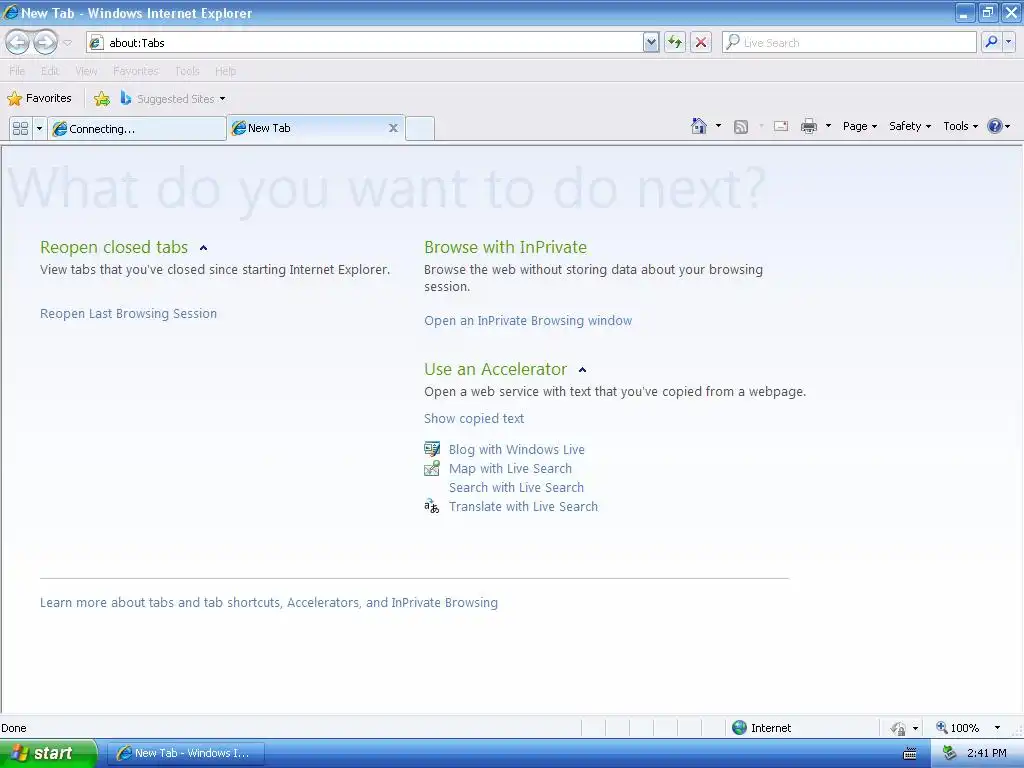Click the red Stop loading icon
Screen dimensions: 1024x768
[x=701, y=42]
